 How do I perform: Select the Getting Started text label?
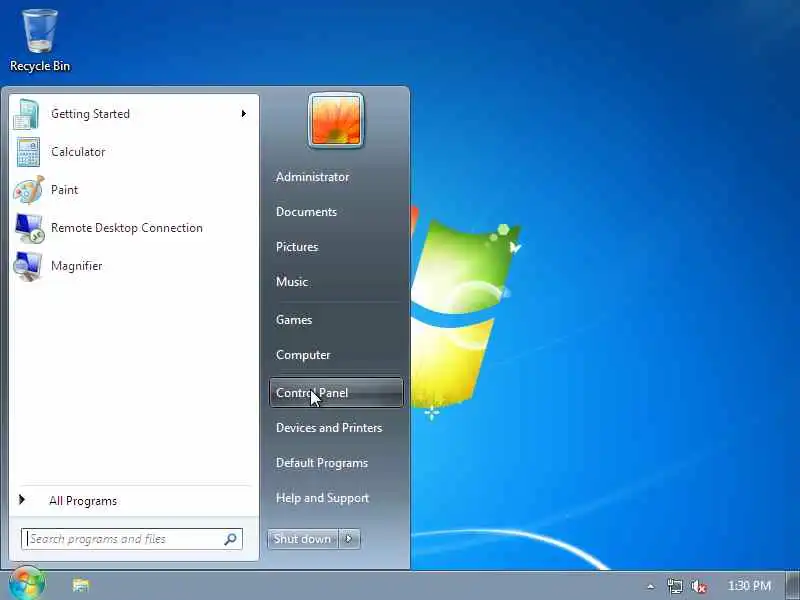point(90,114)
